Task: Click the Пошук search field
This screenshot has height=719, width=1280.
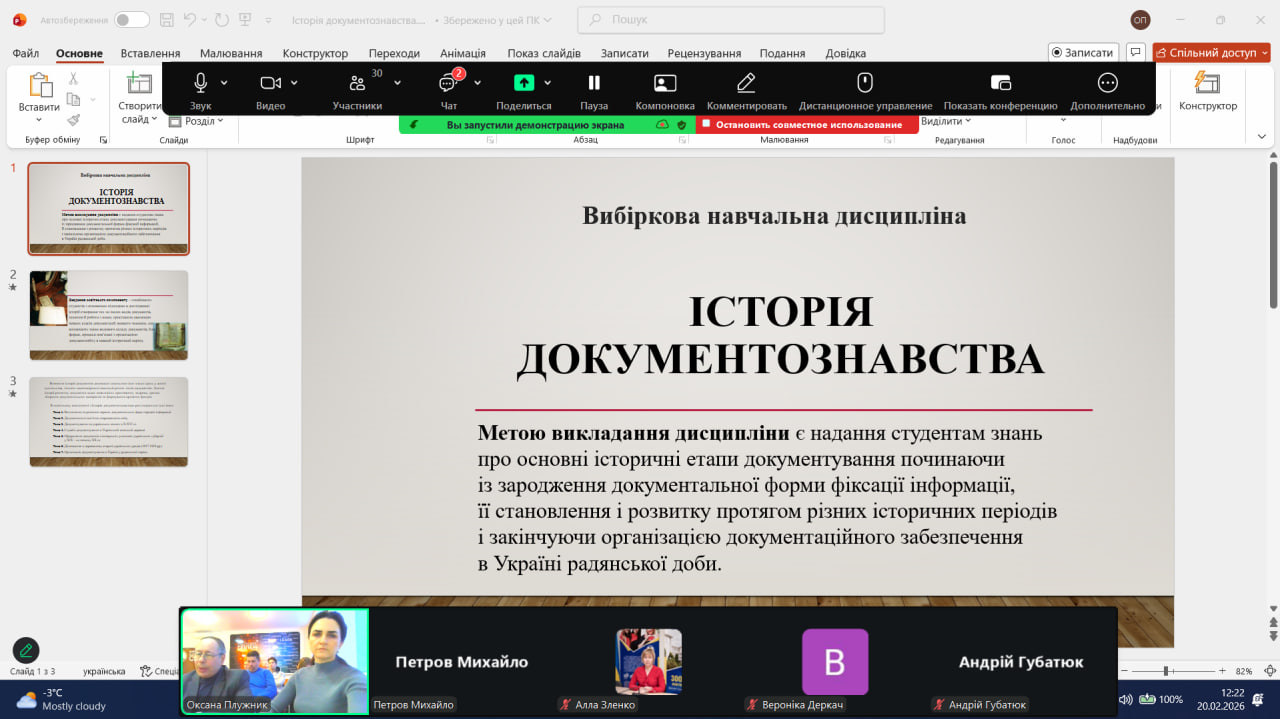Action: [x=731, y=20]
